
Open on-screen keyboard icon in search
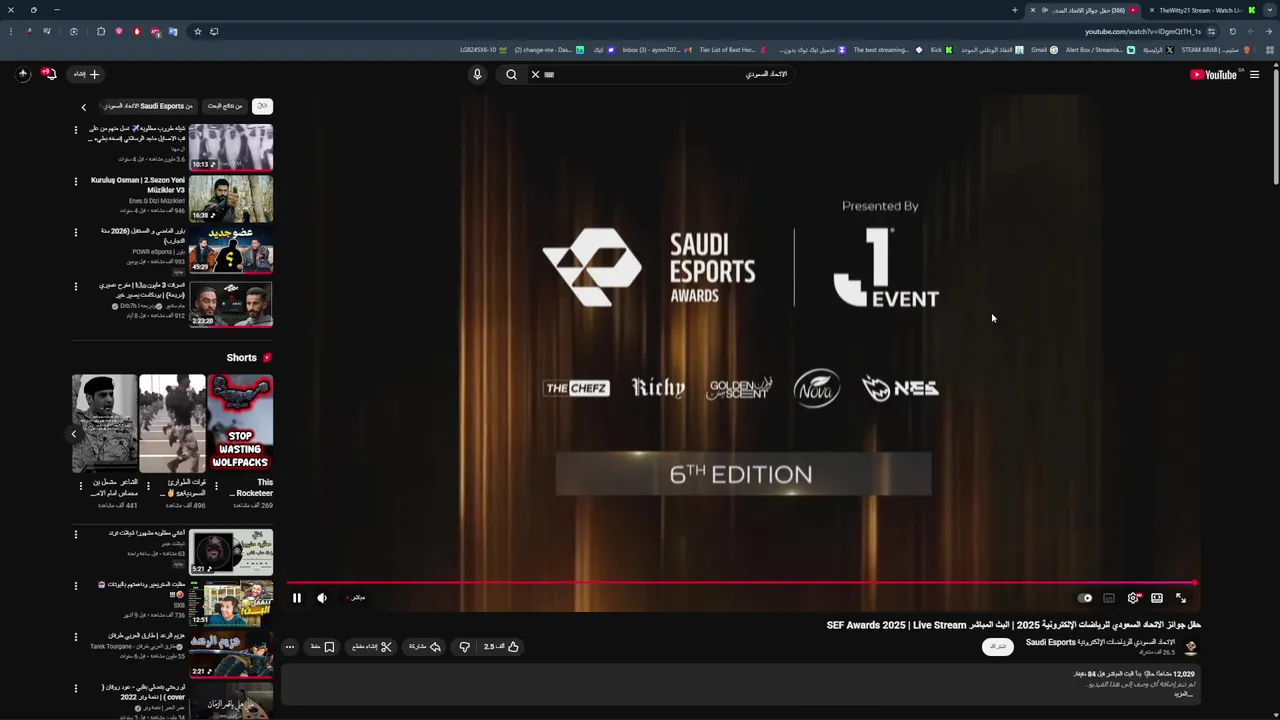pyautogui.click(x=549, y=74)
